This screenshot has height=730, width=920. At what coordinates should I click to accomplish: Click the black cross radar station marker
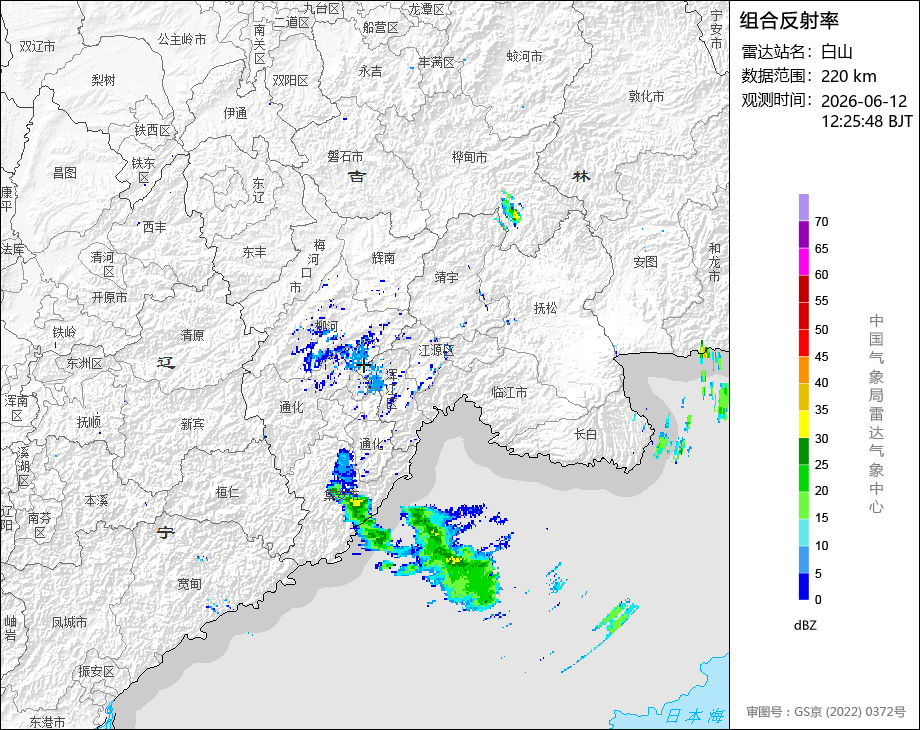click(363, 366)
